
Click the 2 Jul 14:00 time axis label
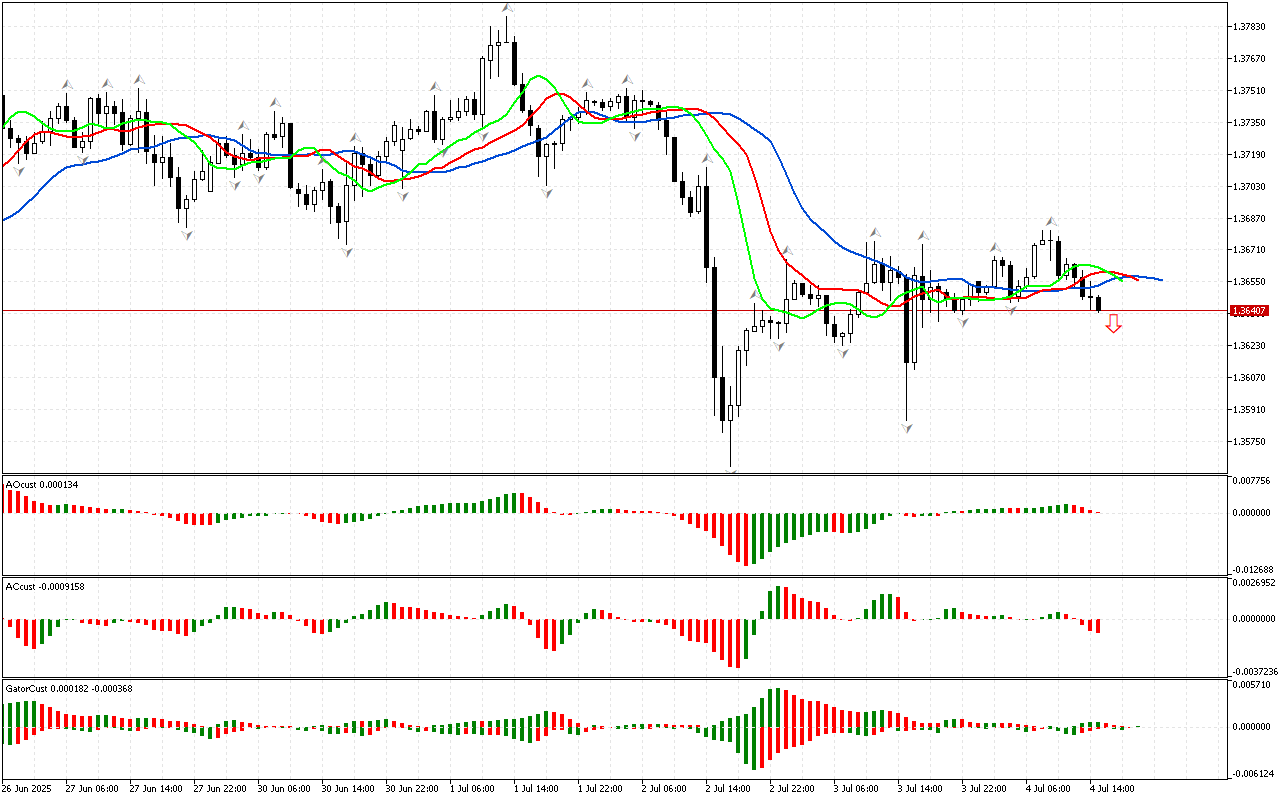point(730,788)
